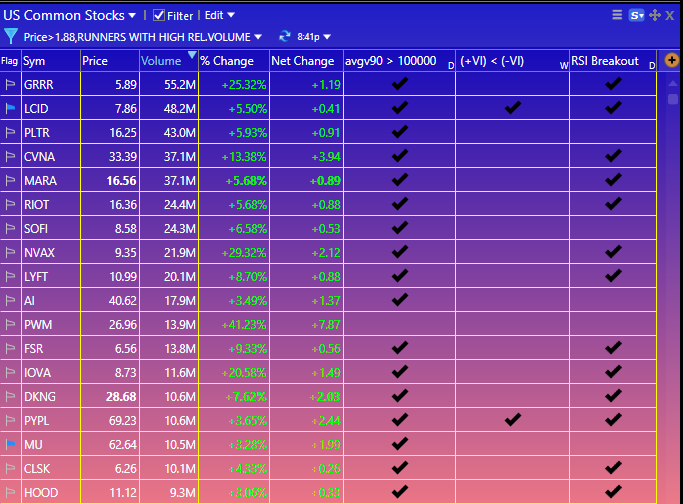Select the DKNG symbol
The image size is (683, 504).
tap(40, 396)
